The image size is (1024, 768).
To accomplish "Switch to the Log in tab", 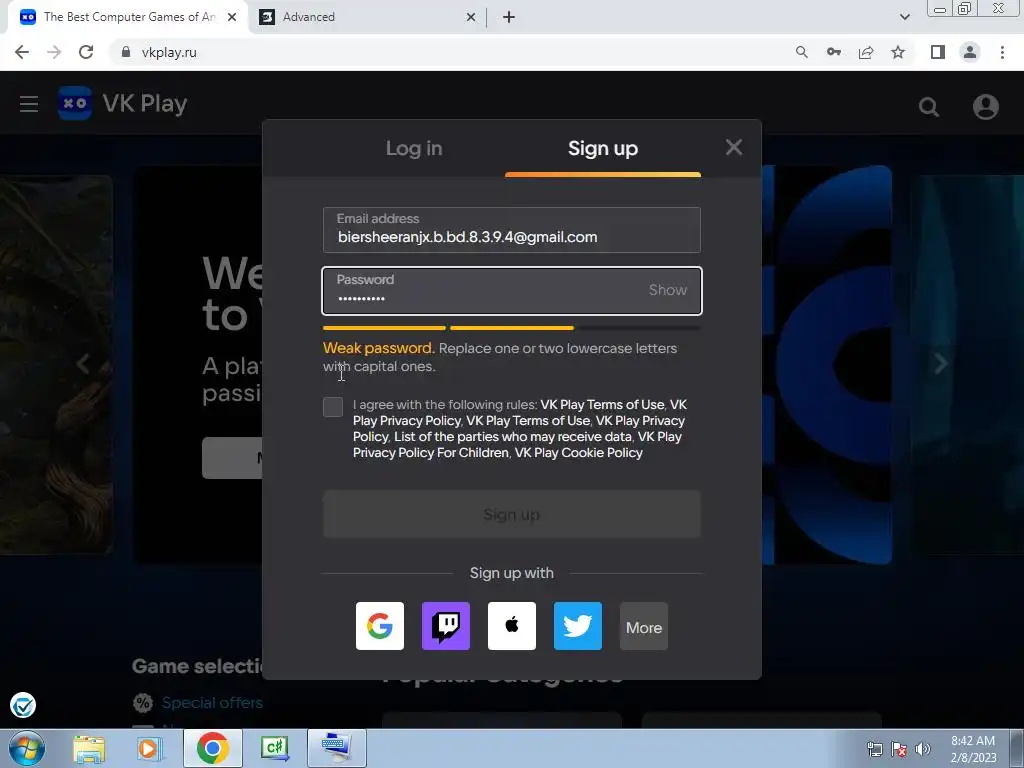I will (x=413, y=148).
